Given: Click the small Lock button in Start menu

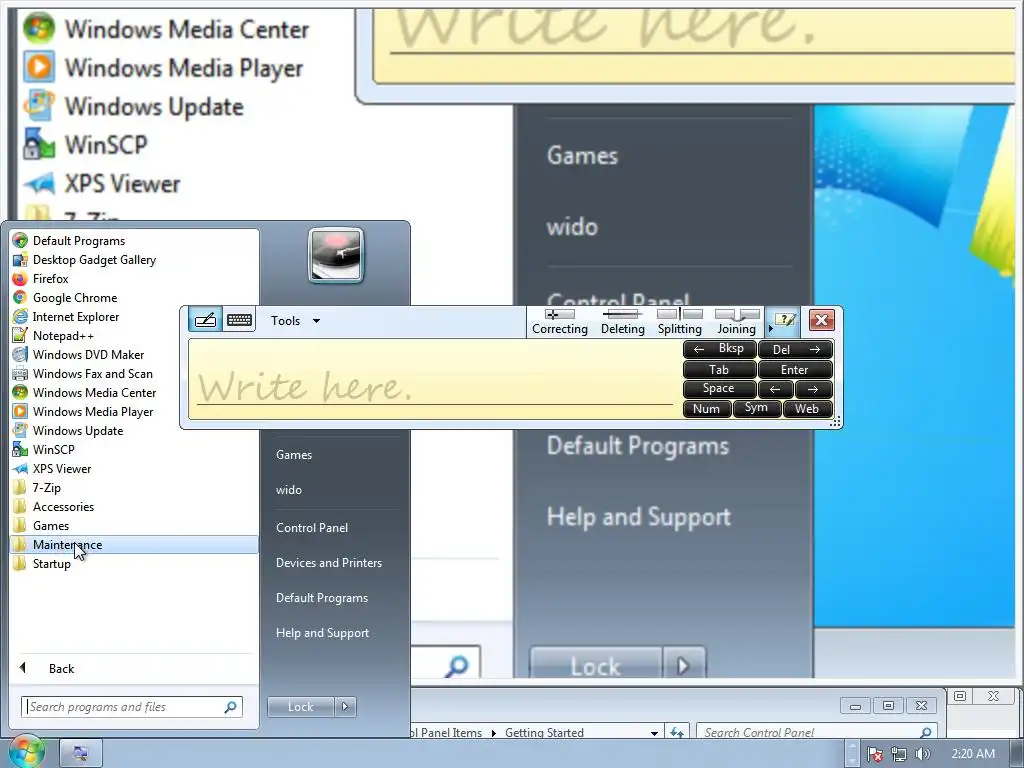Looking at the screenshot, I should pos(300,707).
